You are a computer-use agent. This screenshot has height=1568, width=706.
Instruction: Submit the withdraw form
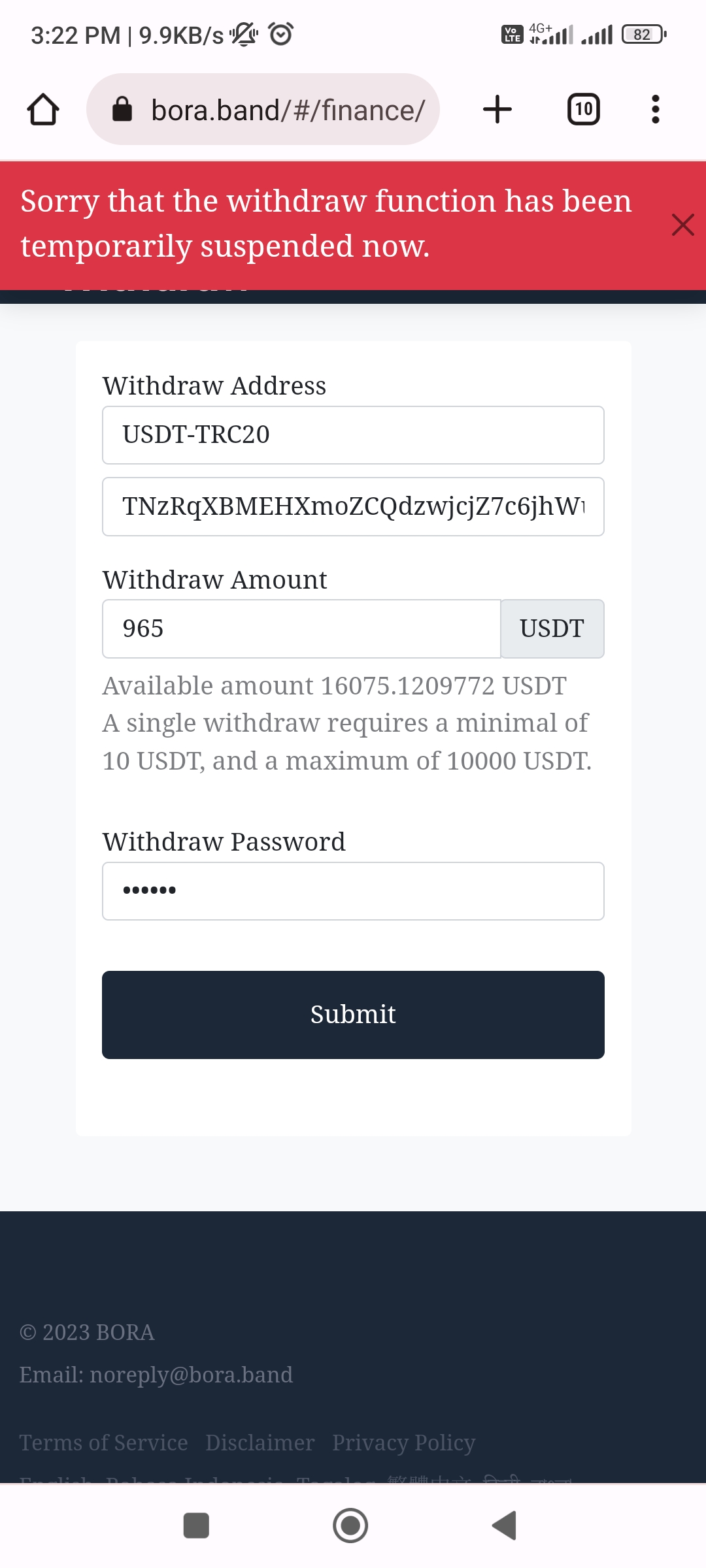[353, 1015]
